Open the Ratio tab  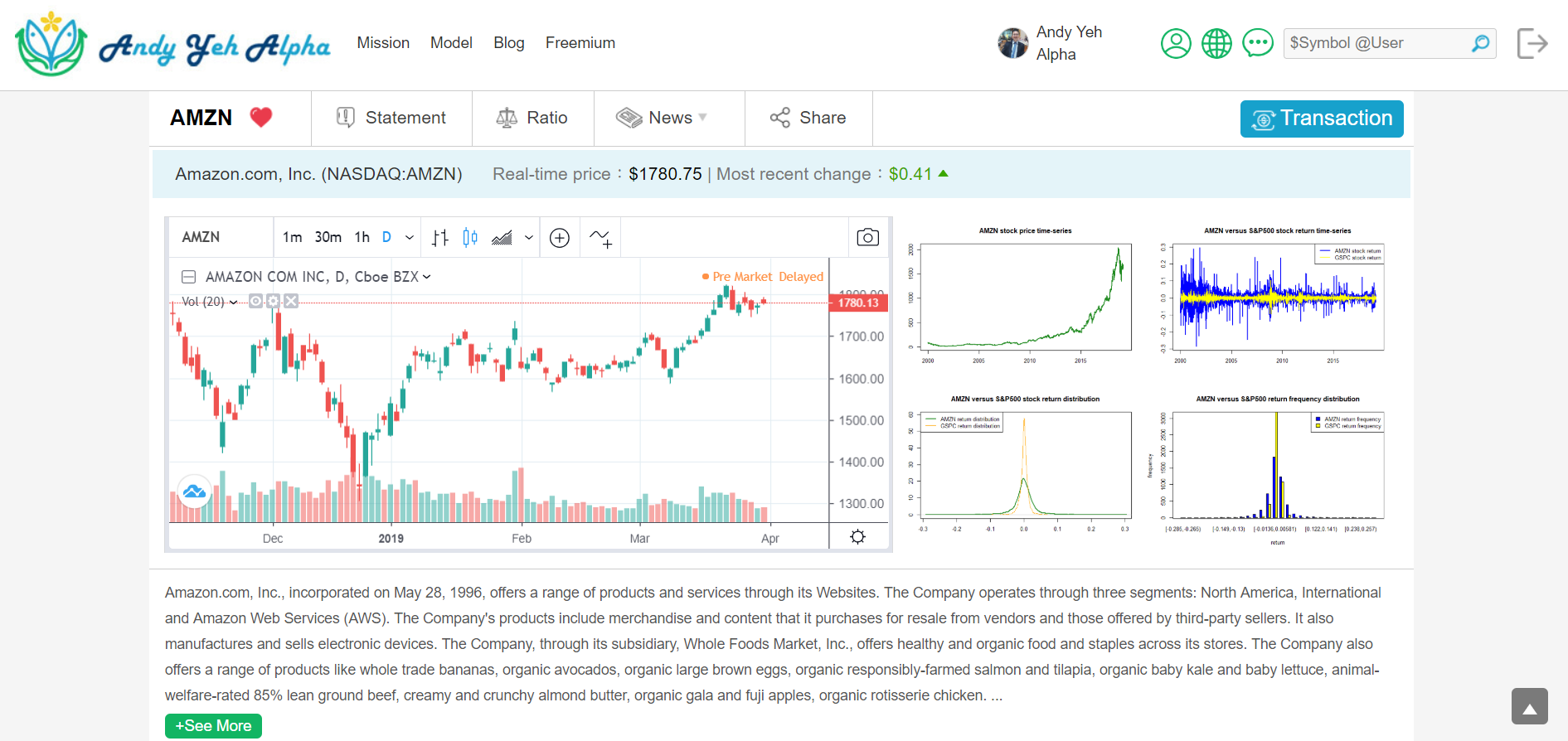pos(532,118)
